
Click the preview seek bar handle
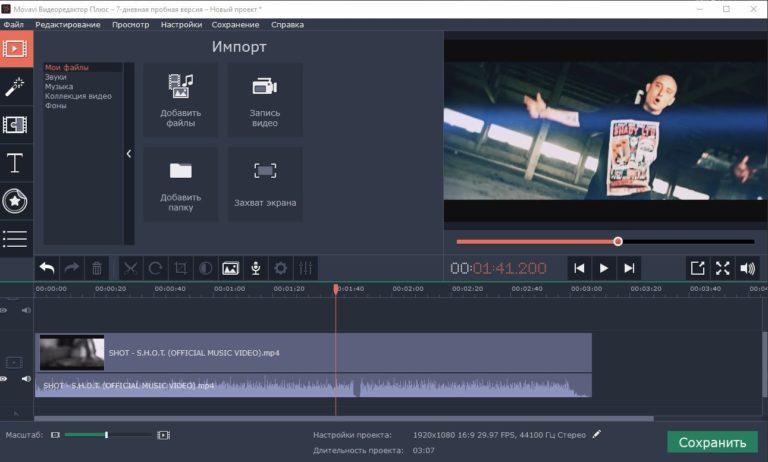(x=618, y=241)
